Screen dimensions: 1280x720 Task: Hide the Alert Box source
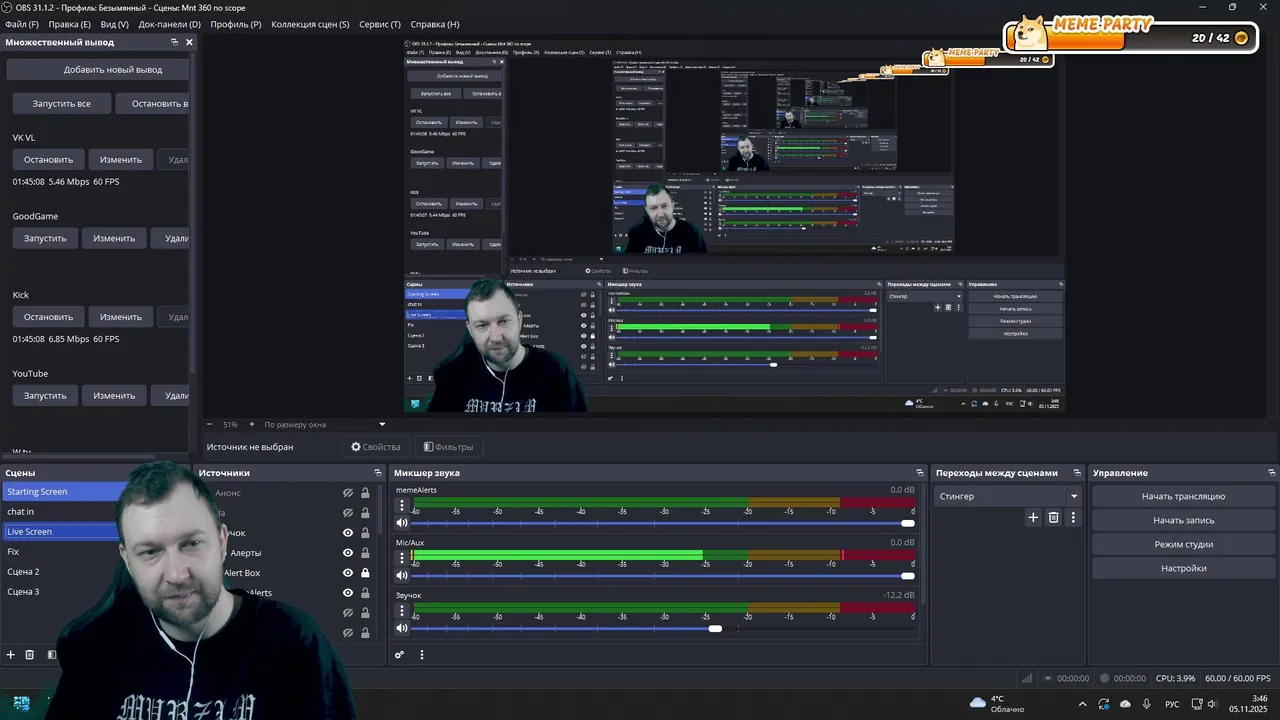tap(348, 573)
